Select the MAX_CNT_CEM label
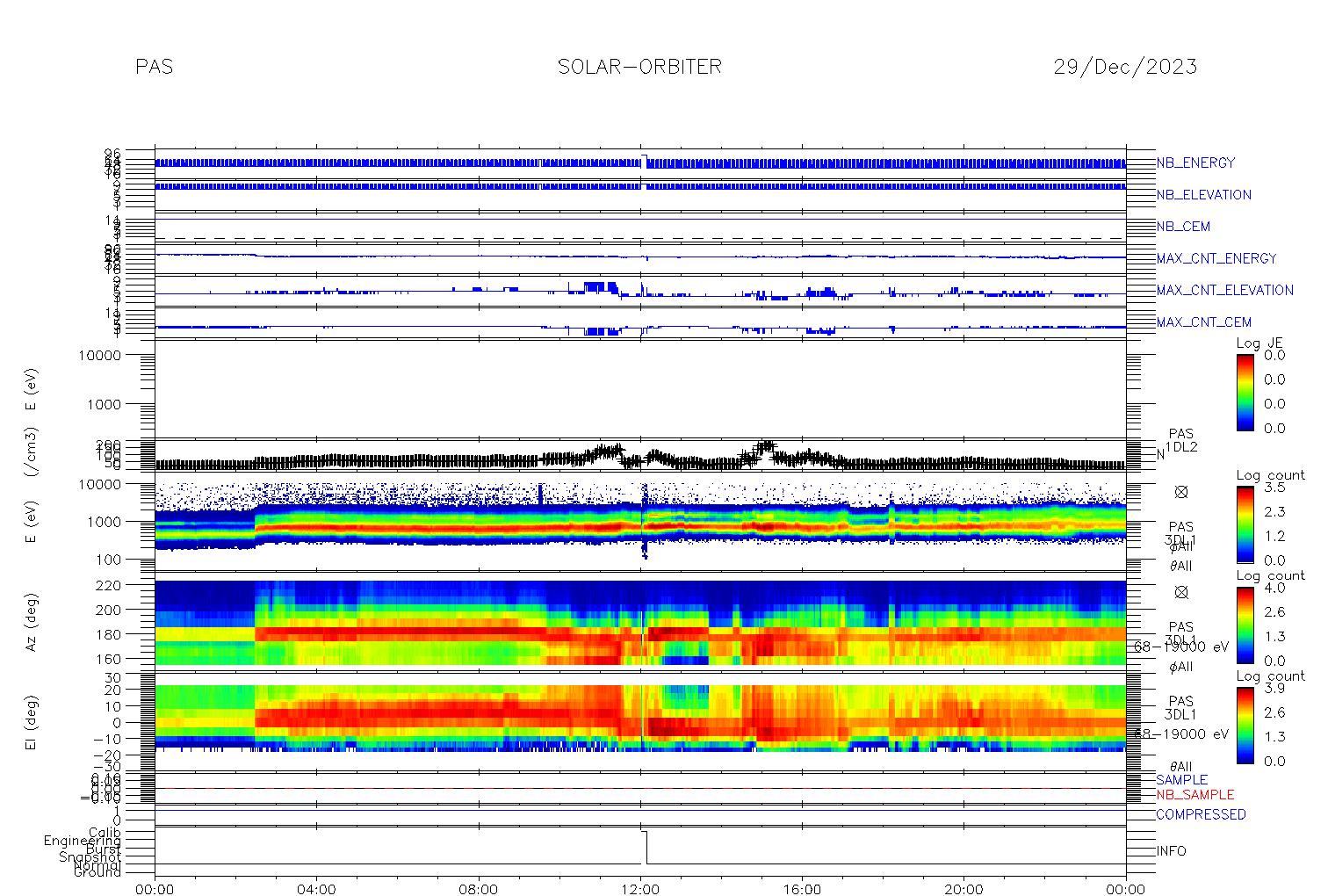Screen dimensions: 1328x896 pyautogui.click(x=1203, y=322)
